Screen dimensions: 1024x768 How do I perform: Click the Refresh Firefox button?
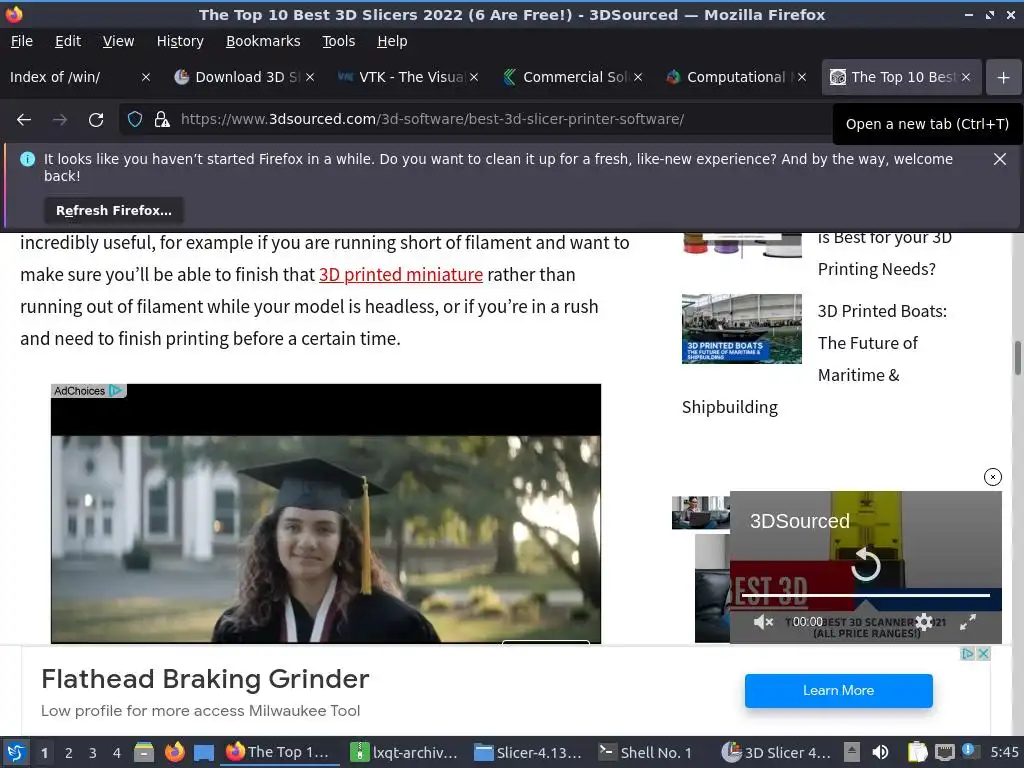[x=114, y=210]
